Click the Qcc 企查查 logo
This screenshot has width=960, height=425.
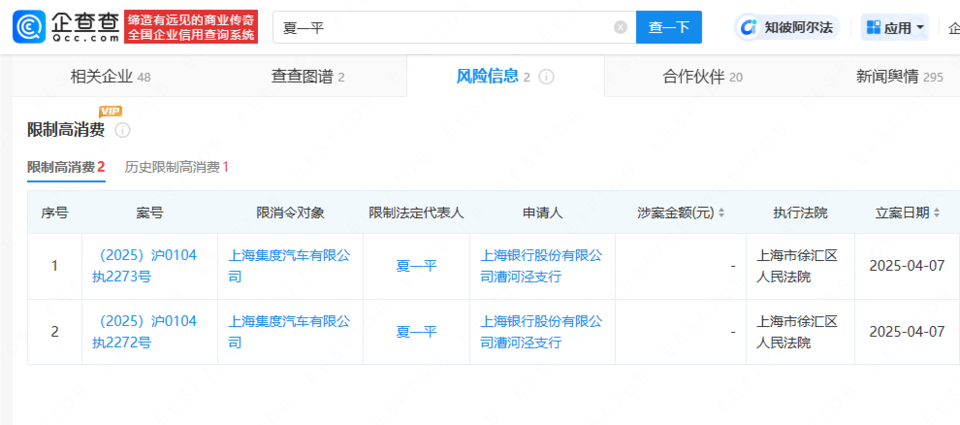click(x=66, y=27)
